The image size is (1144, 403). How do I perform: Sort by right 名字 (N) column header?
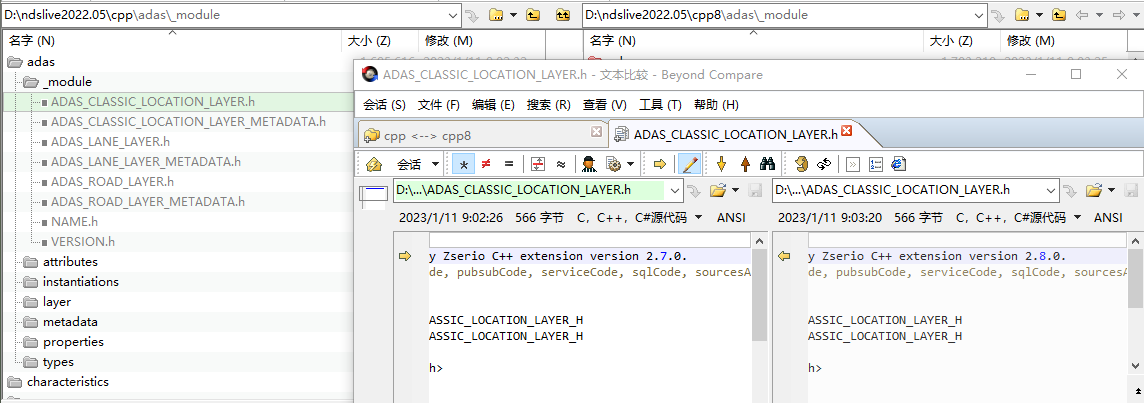pyautogui.click(x=753, y=41)
